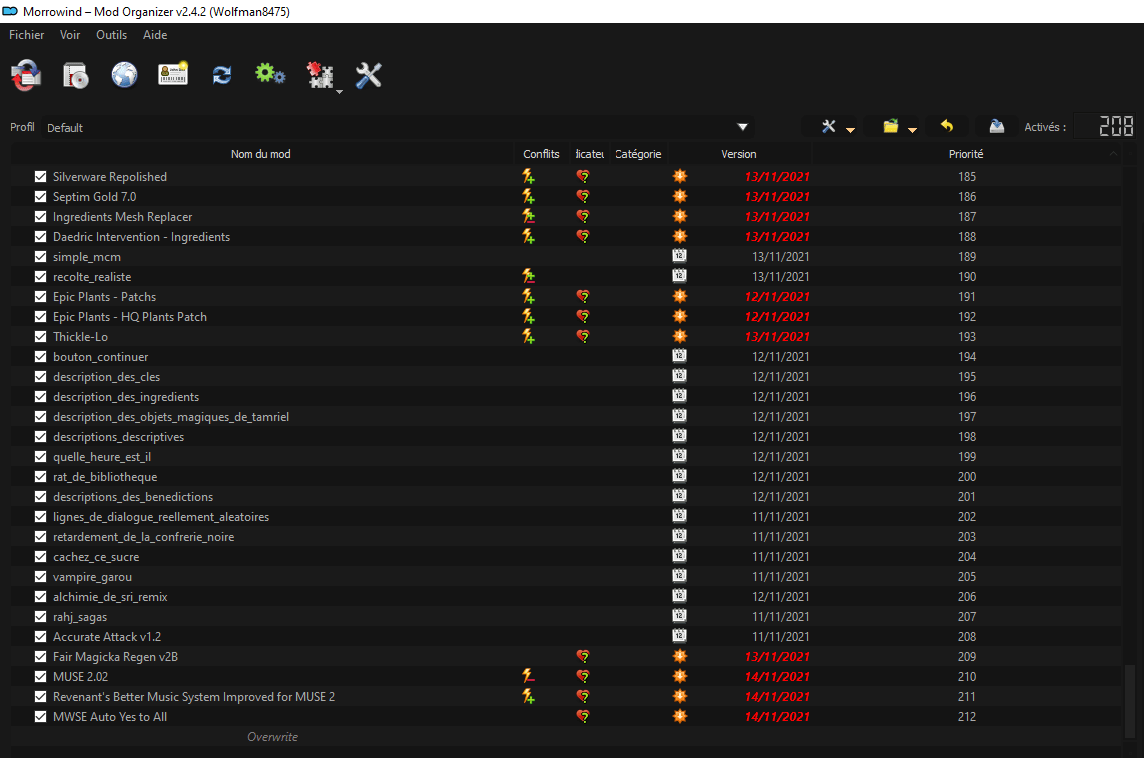Open Settings wrench and screwdriver icon

coord(369,75)
